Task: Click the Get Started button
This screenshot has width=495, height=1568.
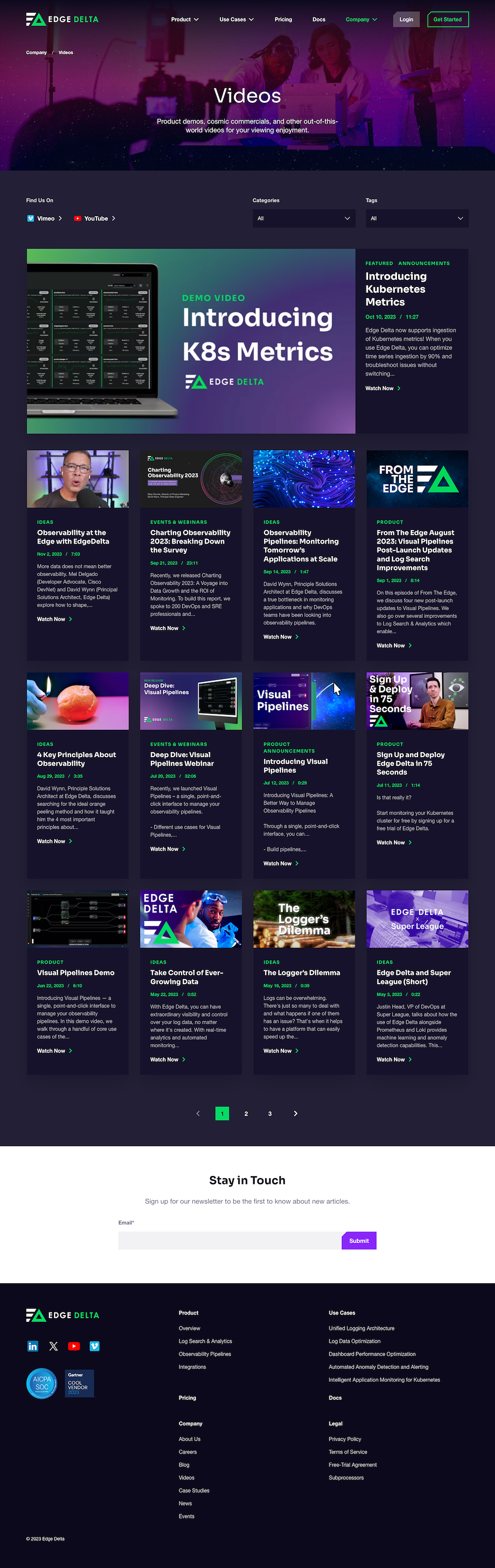Action: coord(448,20)
